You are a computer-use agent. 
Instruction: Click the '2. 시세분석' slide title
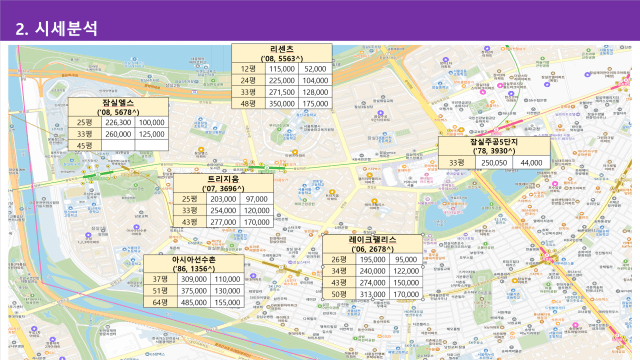(x=56, y=29)
